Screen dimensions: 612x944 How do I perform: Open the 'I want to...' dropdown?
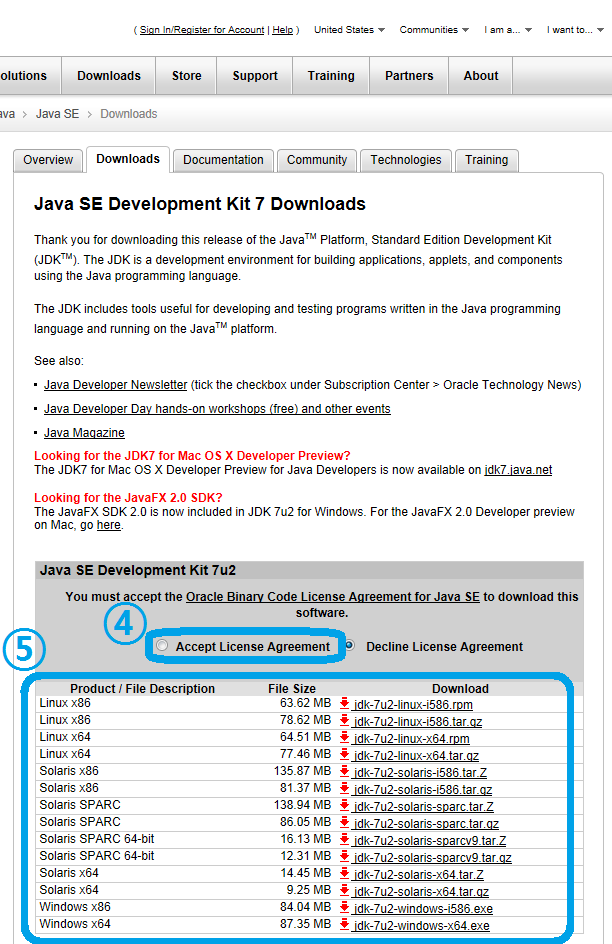pos(575,30)
